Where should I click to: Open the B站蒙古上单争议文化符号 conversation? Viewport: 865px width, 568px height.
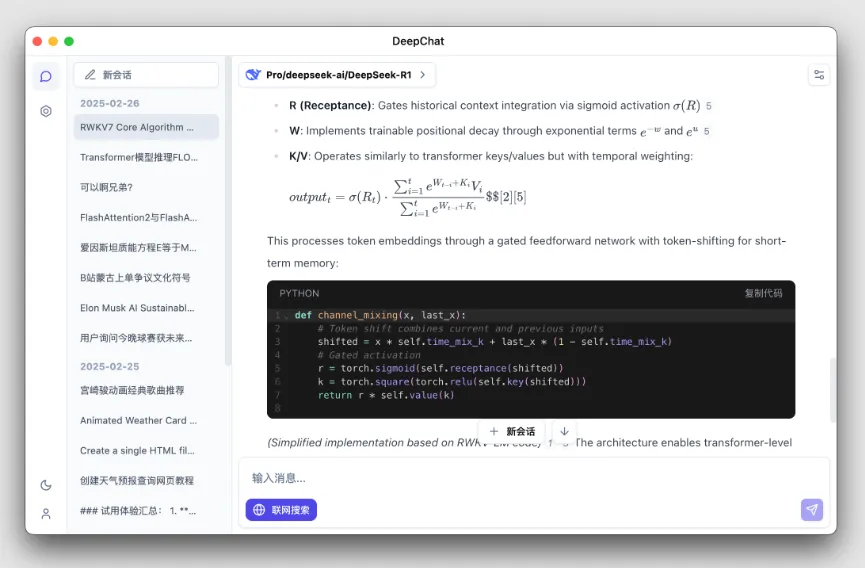click(x=146, y=278)
